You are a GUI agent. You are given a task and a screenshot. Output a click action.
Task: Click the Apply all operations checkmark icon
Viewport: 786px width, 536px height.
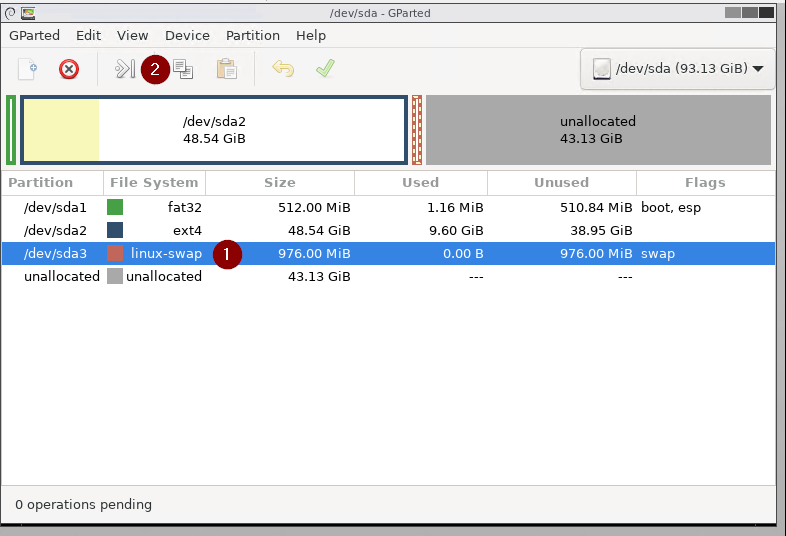(325, 69)
